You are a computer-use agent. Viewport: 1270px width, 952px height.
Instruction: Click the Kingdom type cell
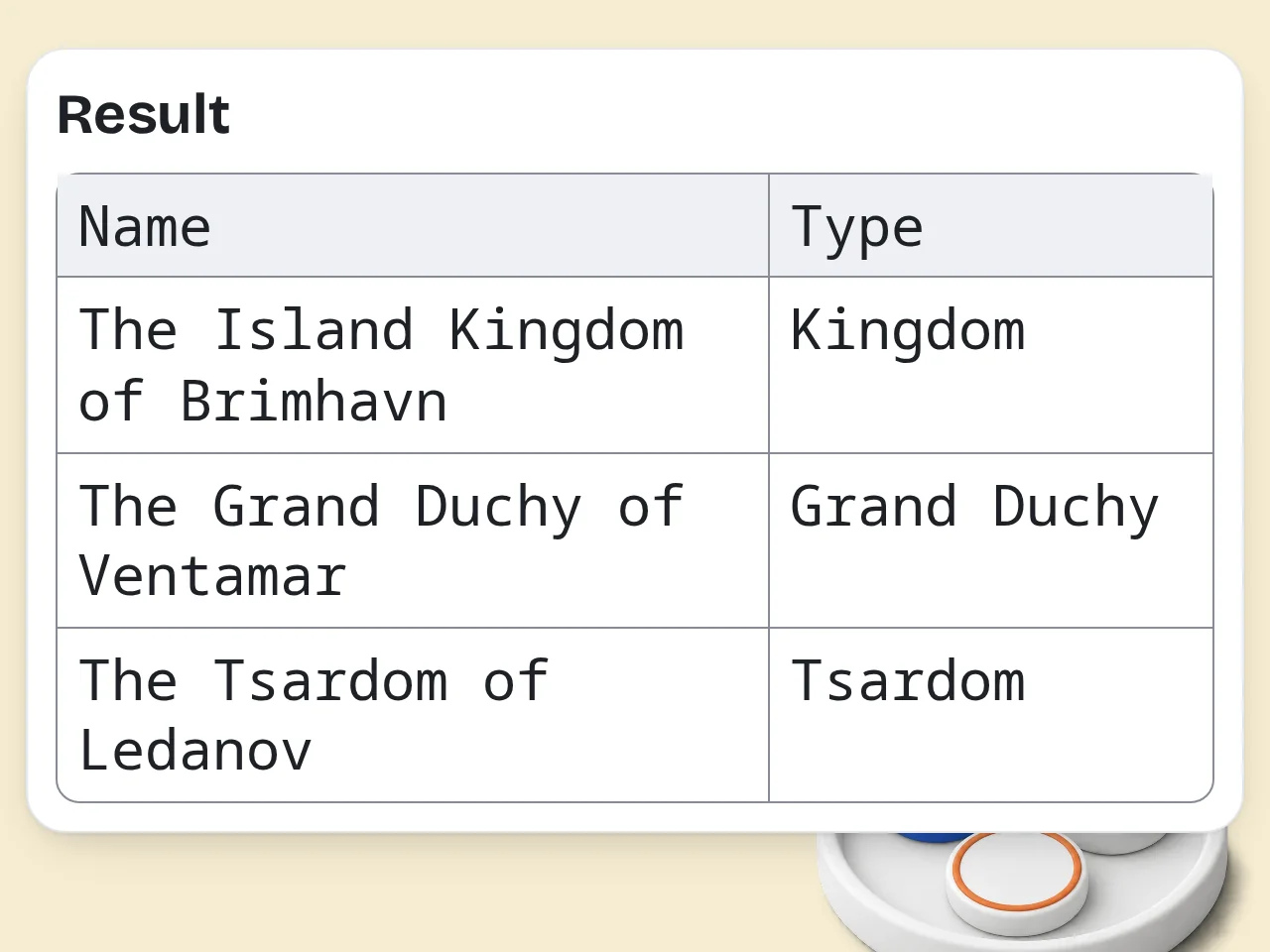[x=991, y=365]
